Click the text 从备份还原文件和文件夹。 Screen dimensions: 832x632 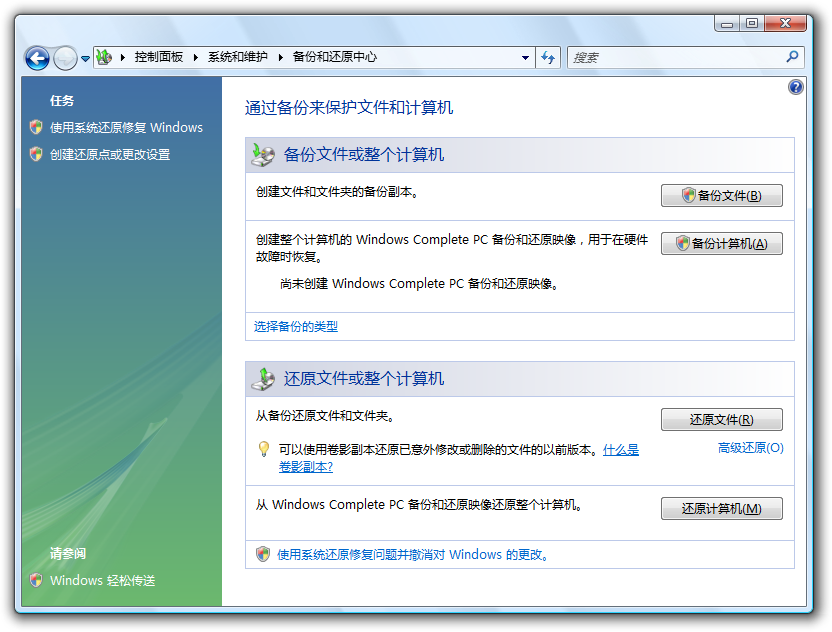[325, 416]
